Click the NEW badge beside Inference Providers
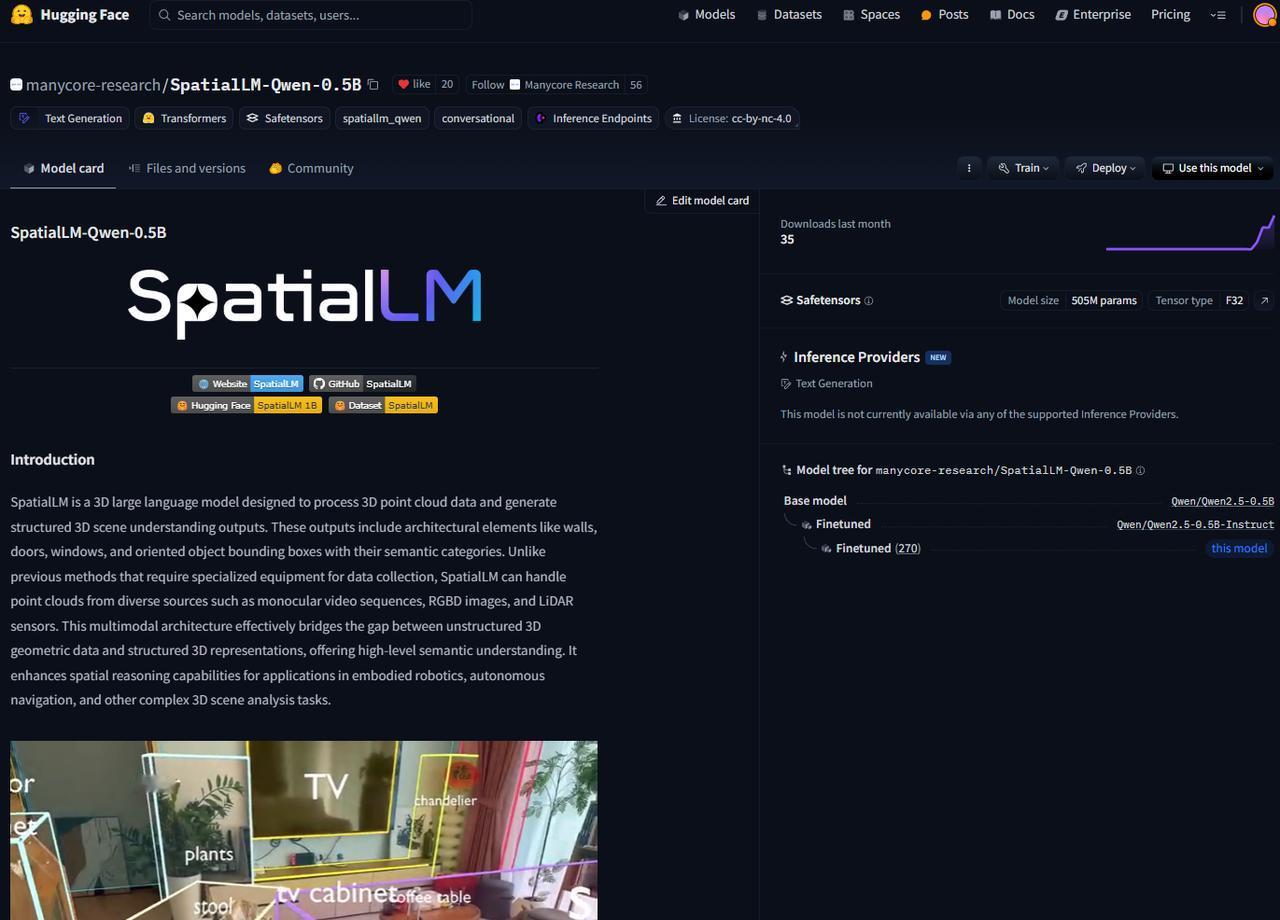Screen dimensions: 1280x920 pyautogui.click(x=938, y=357)
